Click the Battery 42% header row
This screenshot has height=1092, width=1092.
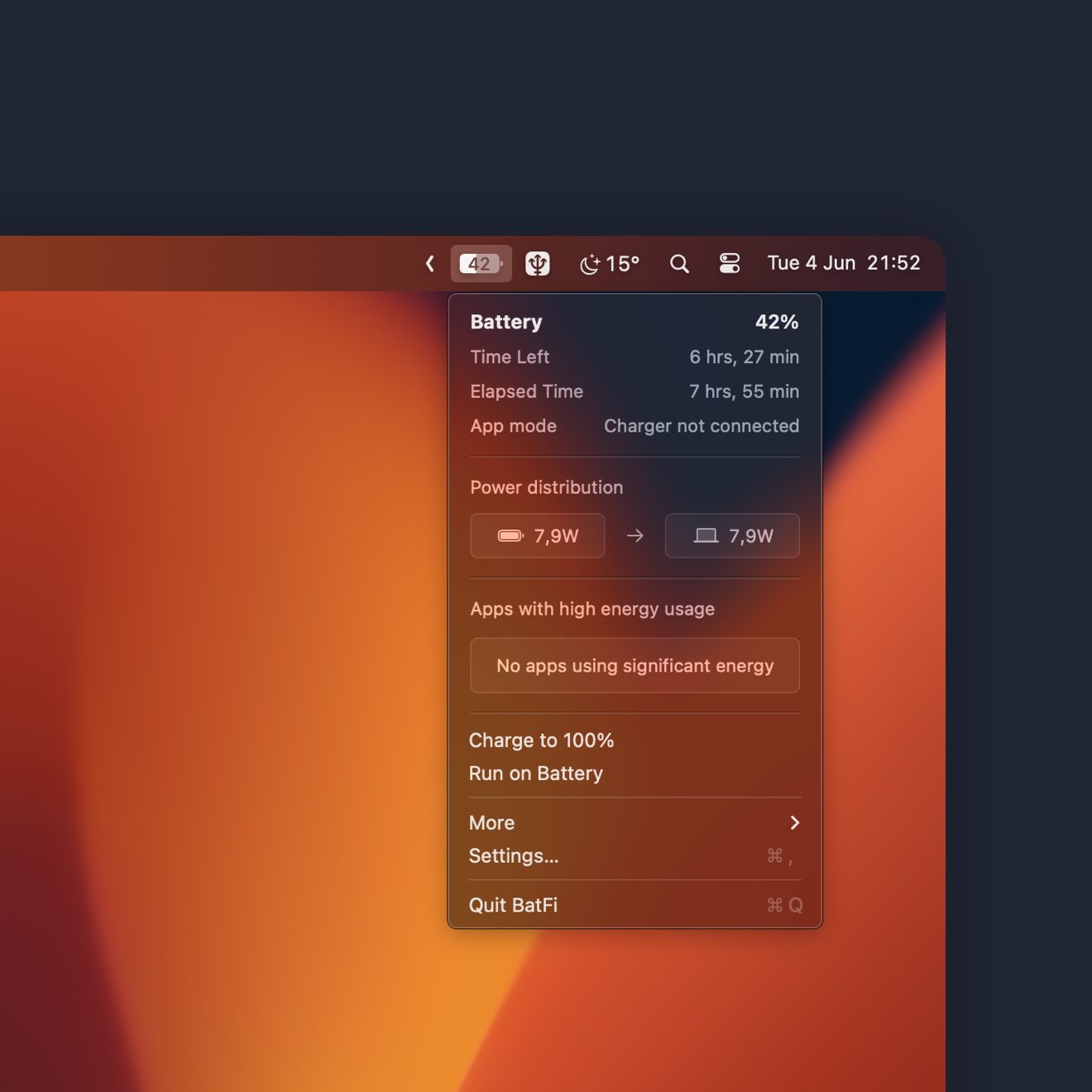pyautogui.click(x=635, y=322)
